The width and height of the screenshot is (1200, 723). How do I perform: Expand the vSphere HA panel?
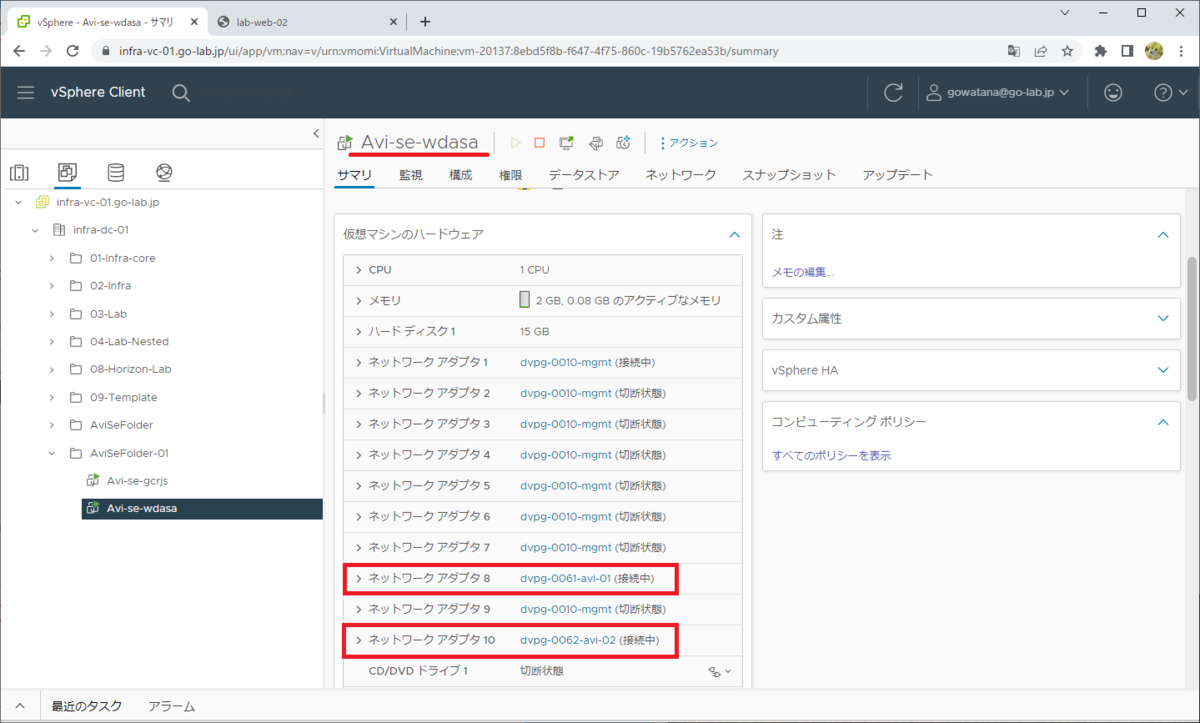(x=1162, y=370)
